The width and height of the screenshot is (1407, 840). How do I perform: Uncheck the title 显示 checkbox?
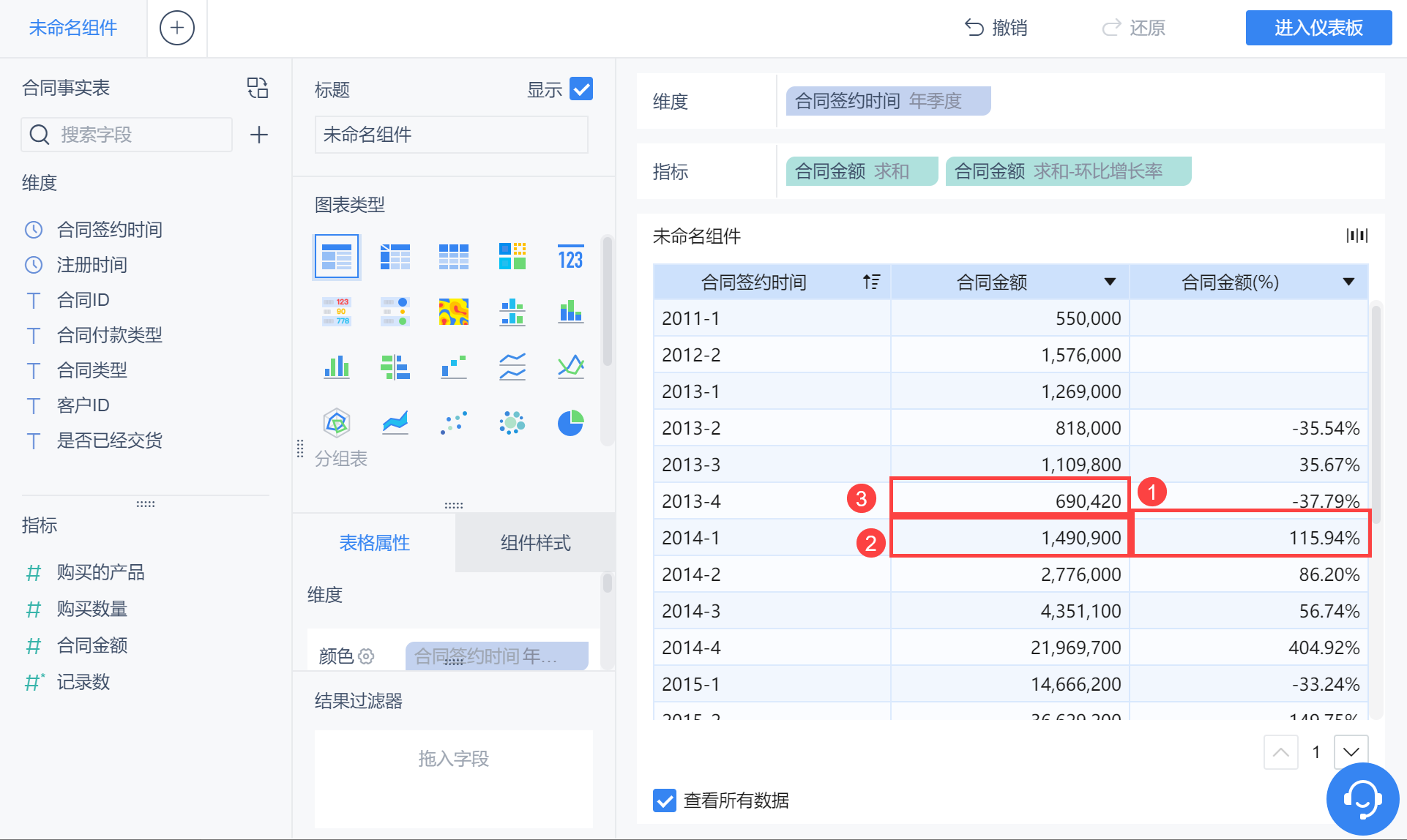[x=581, y=89]
